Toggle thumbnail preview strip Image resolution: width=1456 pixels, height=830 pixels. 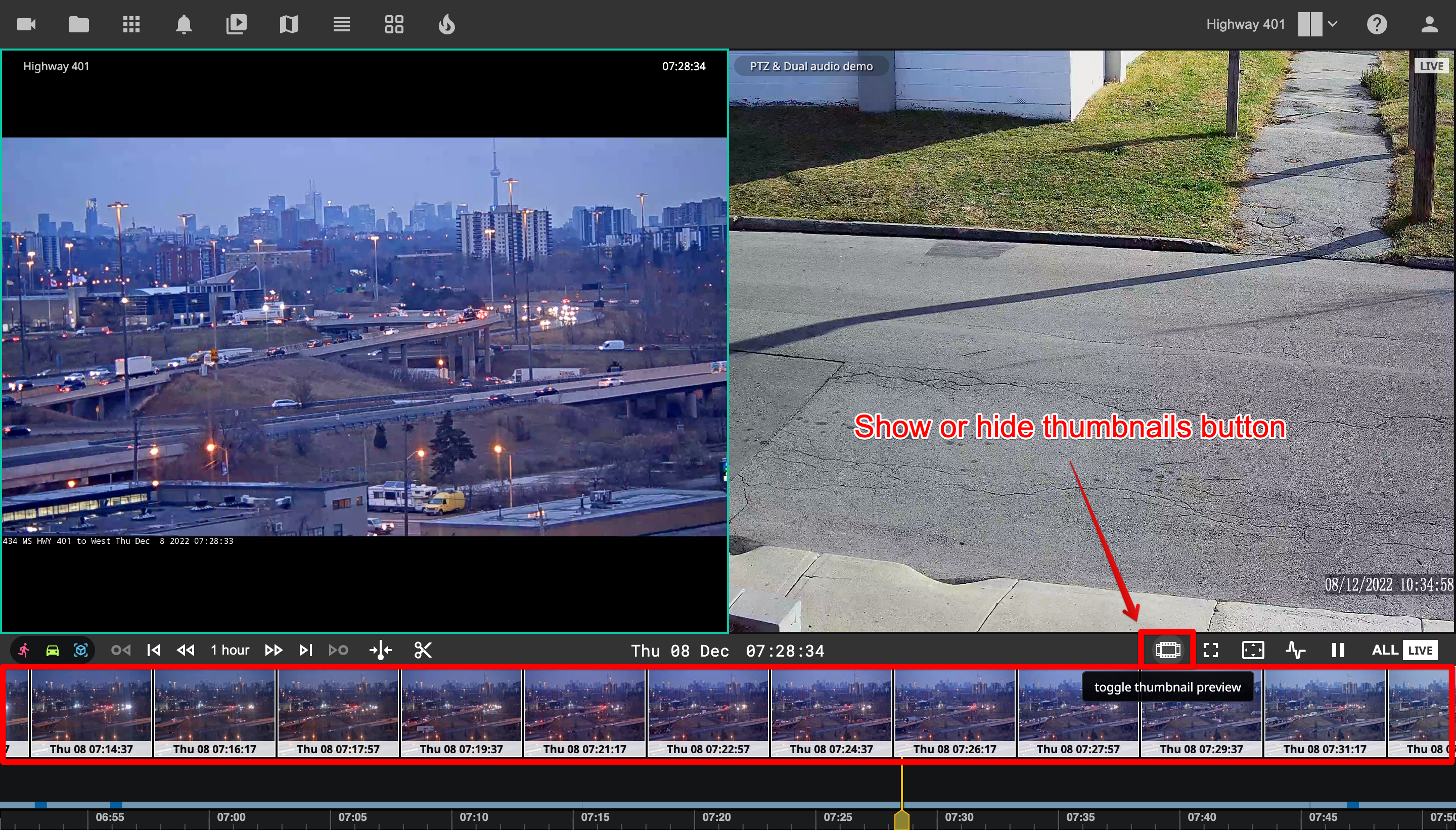1167,650
